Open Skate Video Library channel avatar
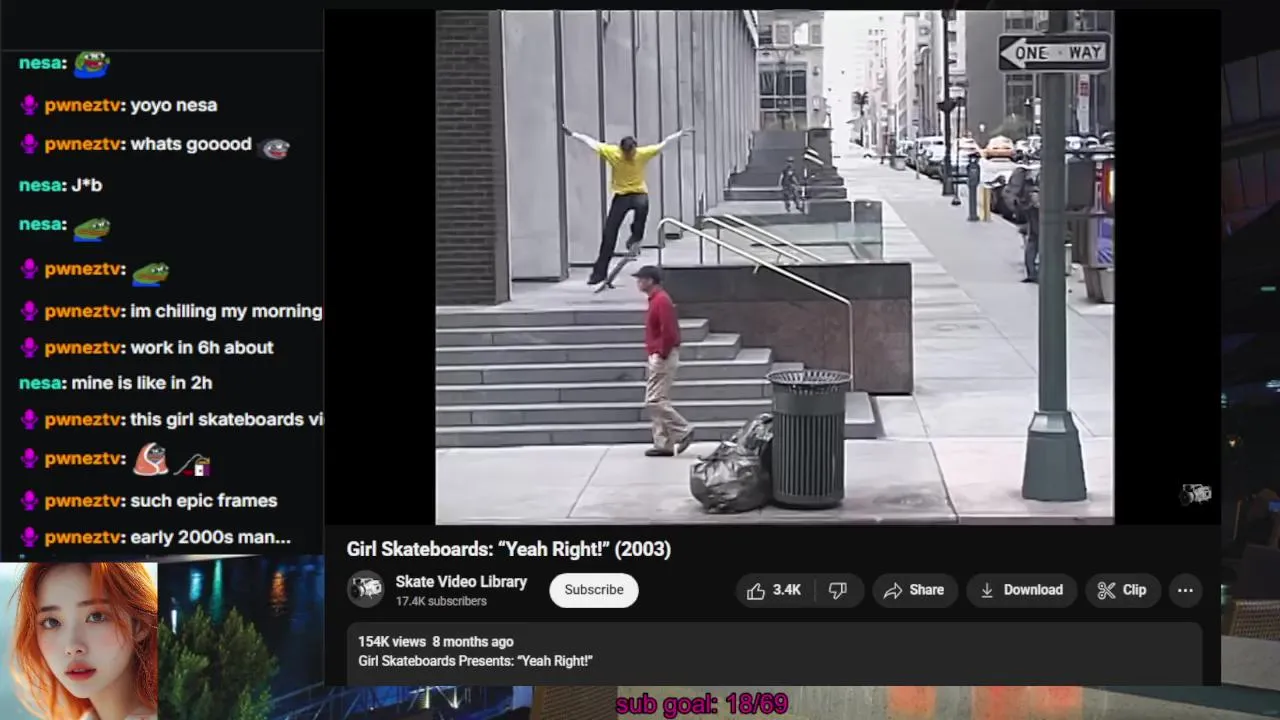The image size is (1280, 720). coord(365,590)
